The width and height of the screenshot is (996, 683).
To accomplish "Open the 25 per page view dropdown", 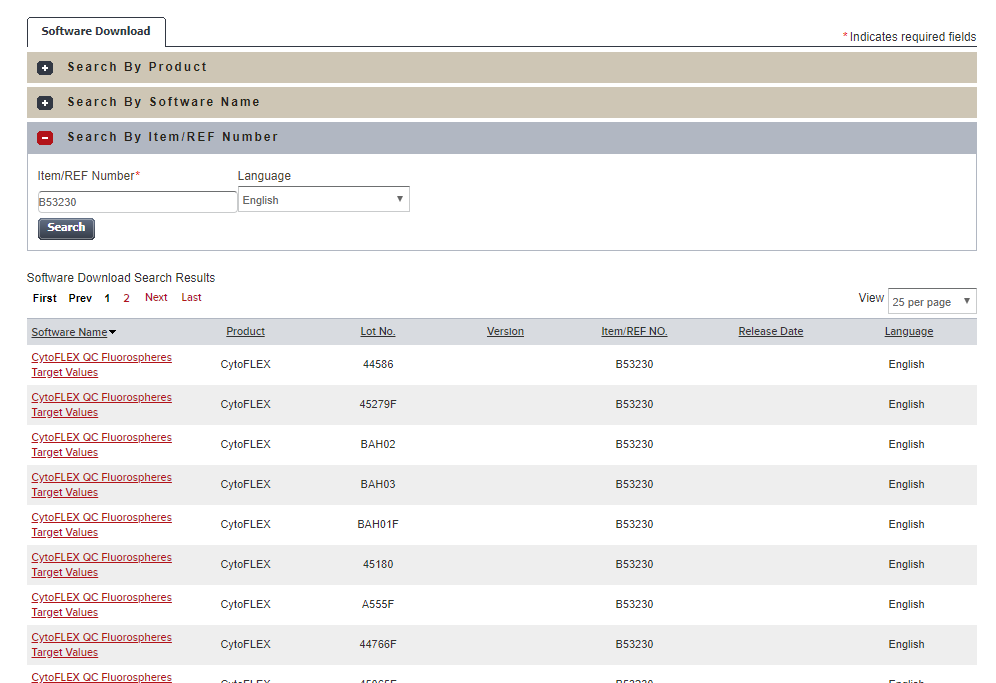I will coord(932,302).
